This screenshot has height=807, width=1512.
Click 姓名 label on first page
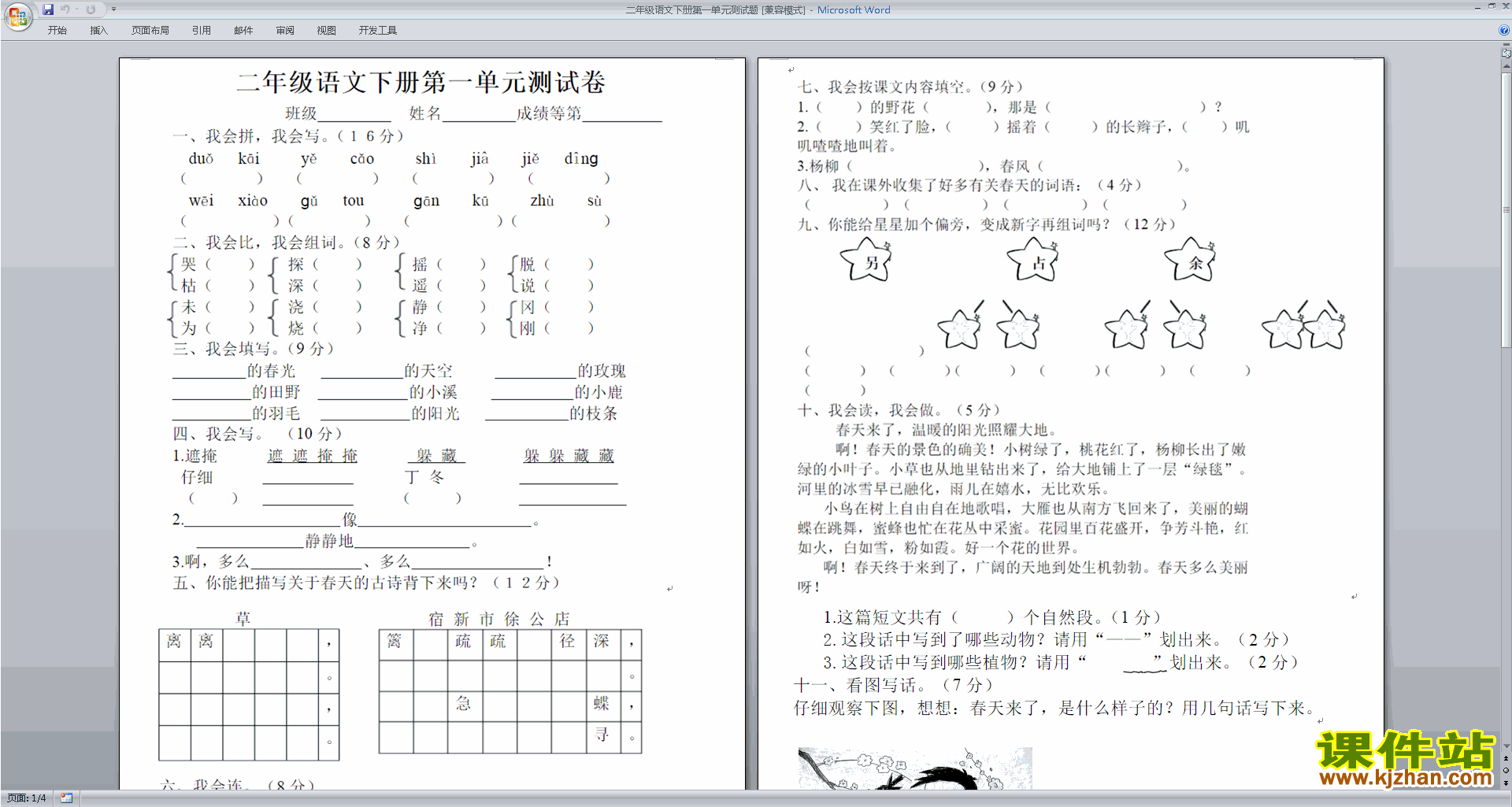[x=425, y=113]
